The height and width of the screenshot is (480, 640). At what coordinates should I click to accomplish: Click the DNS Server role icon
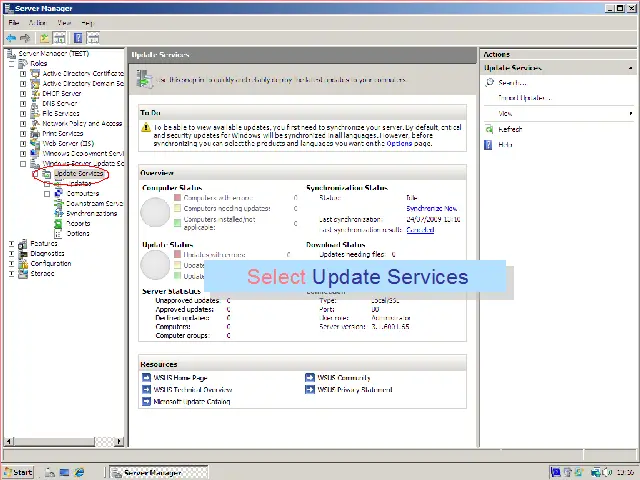(x=36, y=103)
